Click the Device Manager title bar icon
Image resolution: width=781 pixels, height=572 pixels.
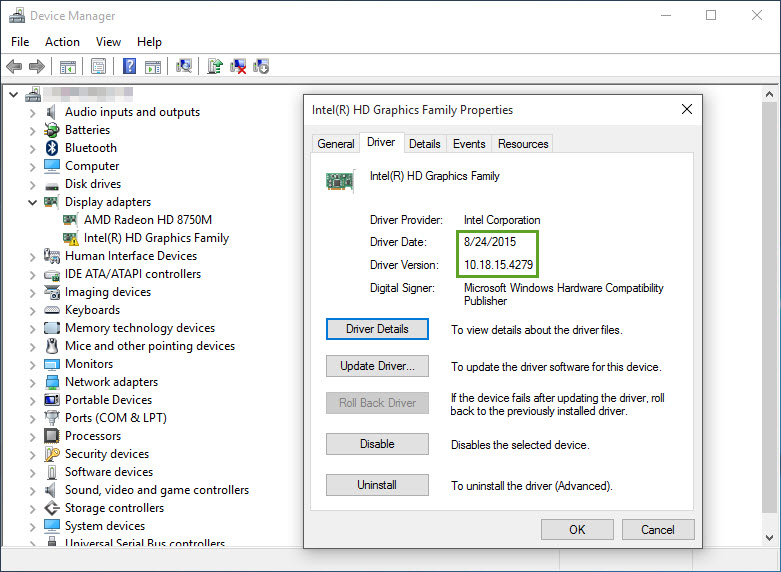pos(17,15)
